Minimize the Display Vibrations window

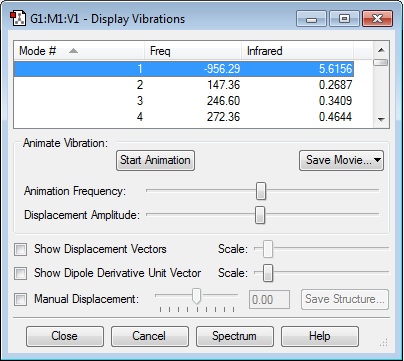[x=311, y=19]
